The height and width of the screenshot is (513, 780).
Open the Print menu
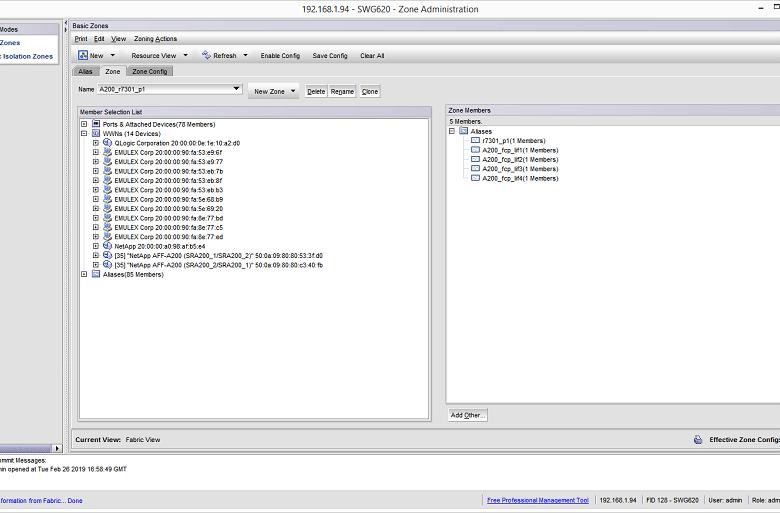(81, 39)
